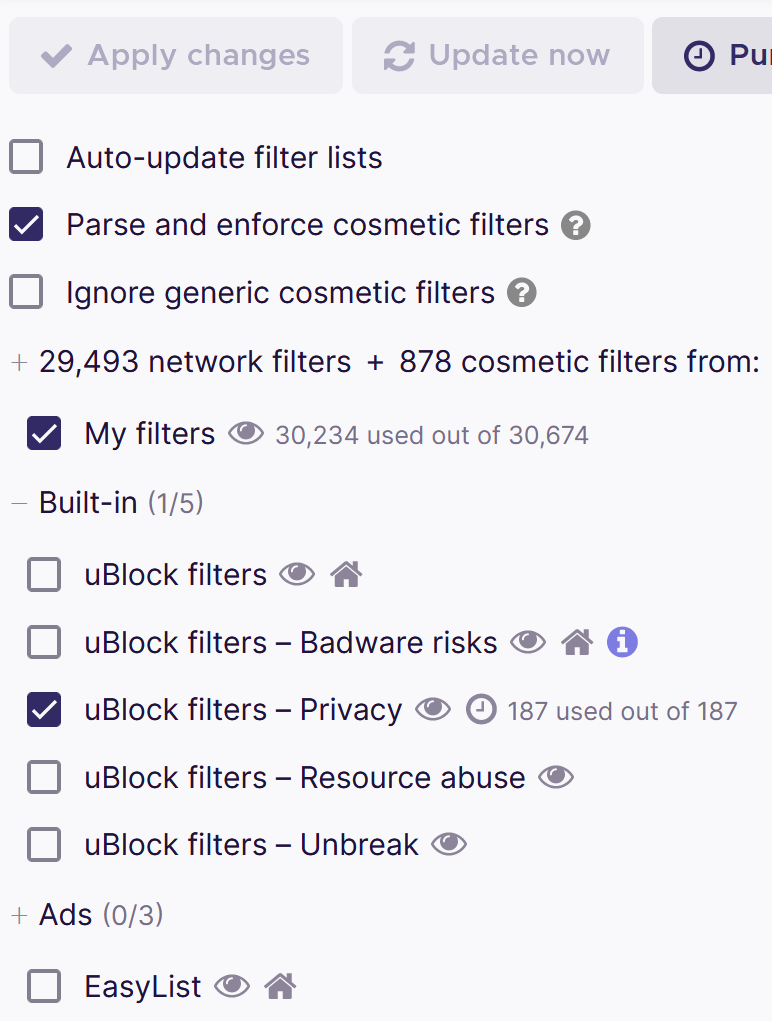Viewport: 772px width, 1021px height.
Task: Click the eye icon next to My filters
Action: (x=246, y=433)
